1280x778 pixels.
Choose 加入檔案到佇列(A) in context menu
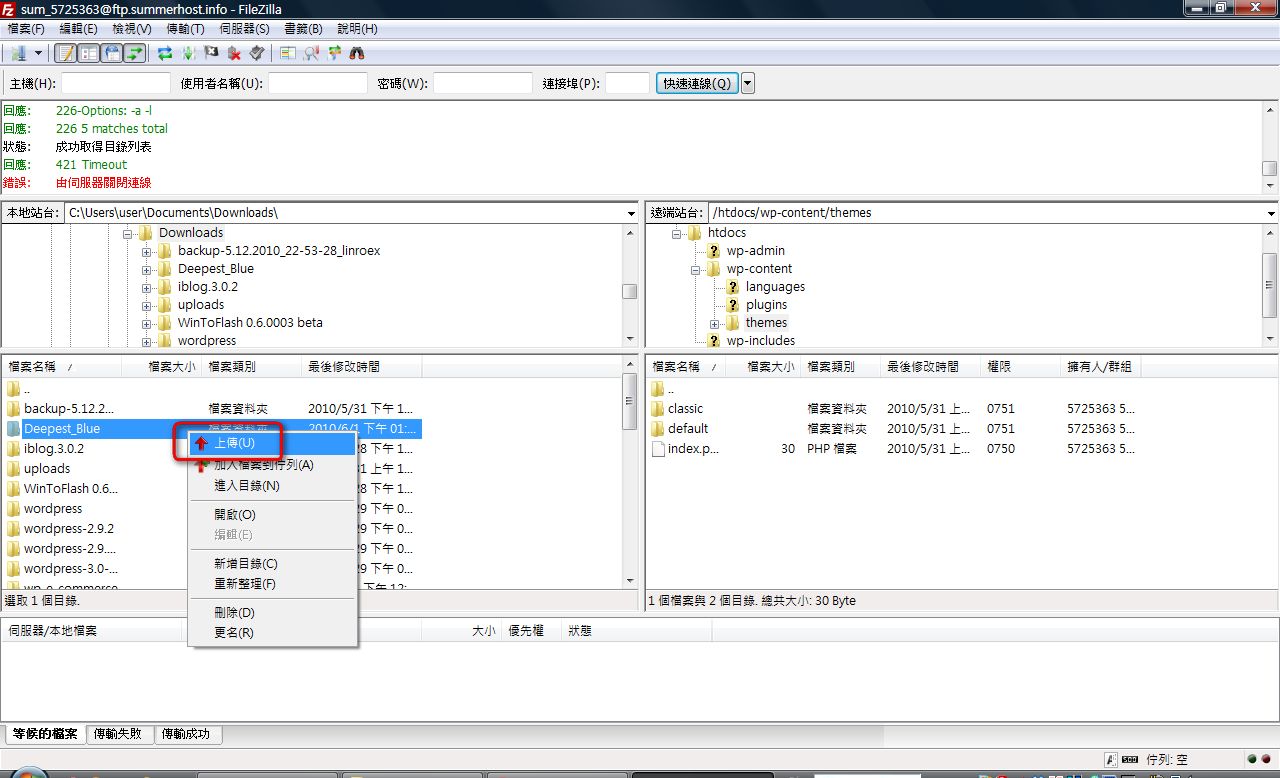(x=272, y=465)
